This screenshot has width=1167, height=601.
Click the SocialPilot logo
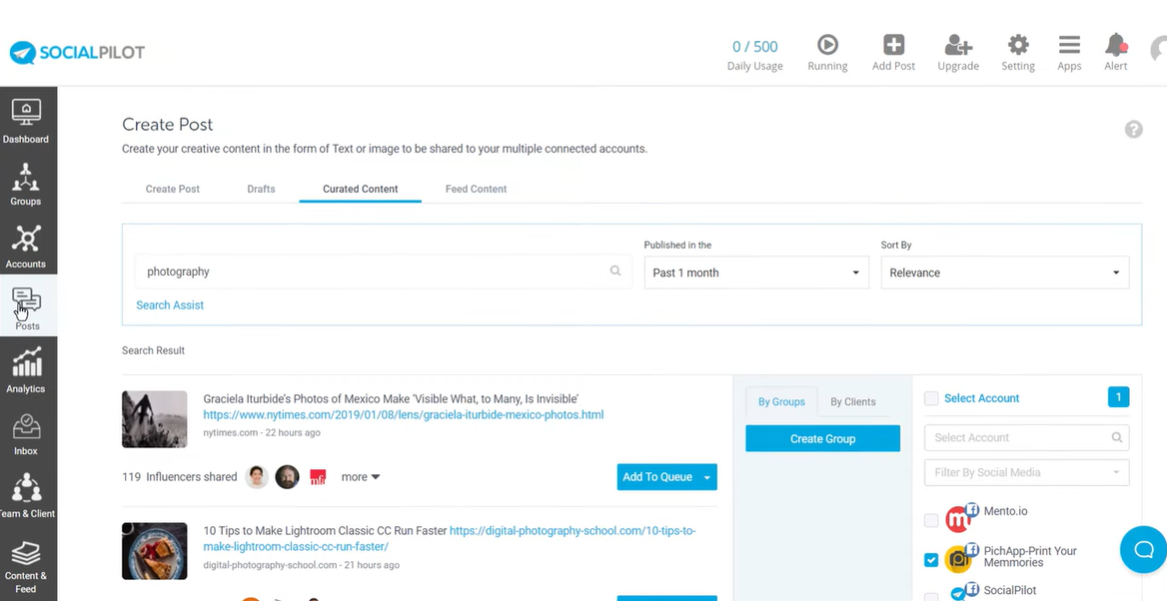click(77, 53)
